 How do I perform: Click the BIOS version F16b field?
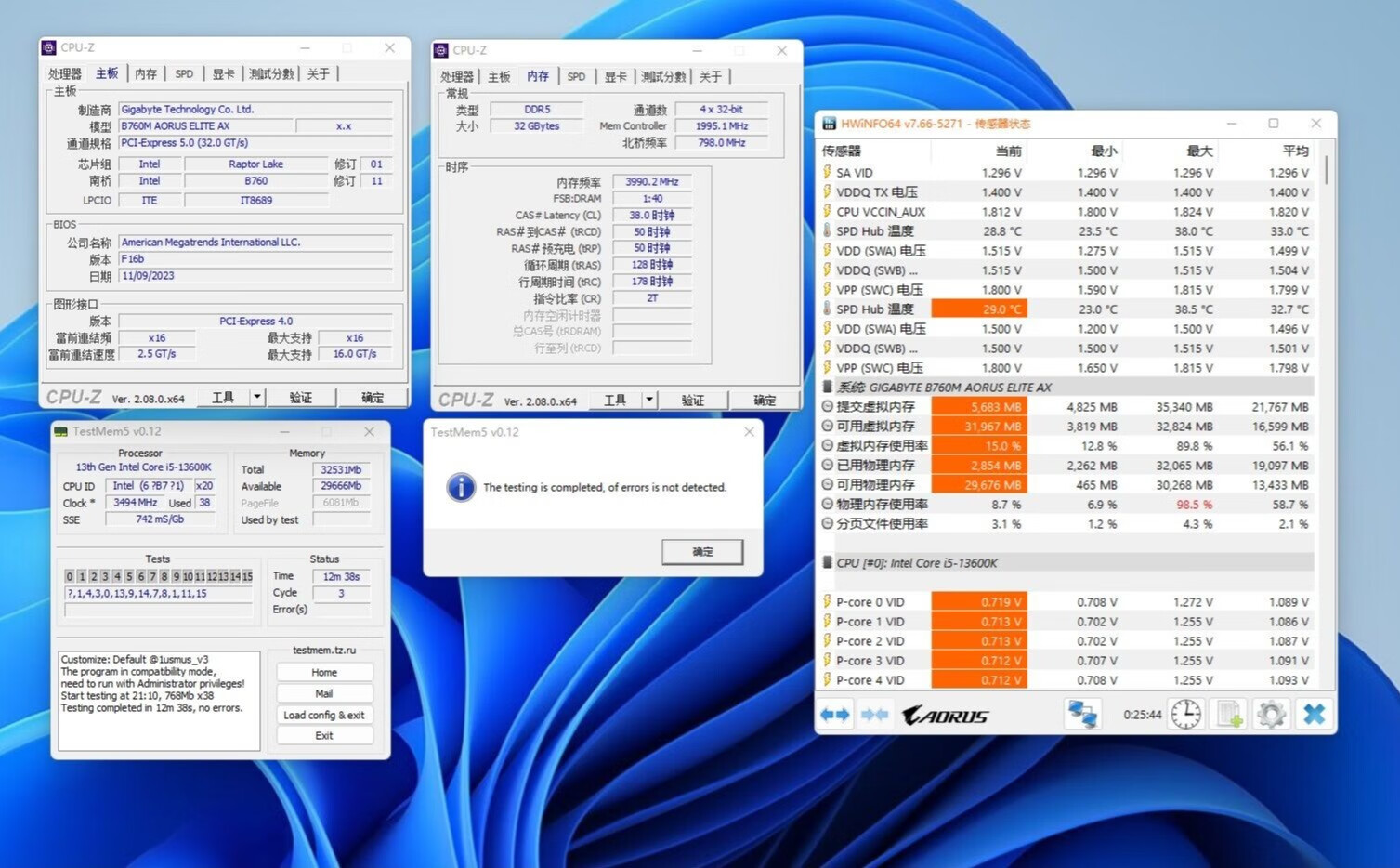[x=255, y=259]
